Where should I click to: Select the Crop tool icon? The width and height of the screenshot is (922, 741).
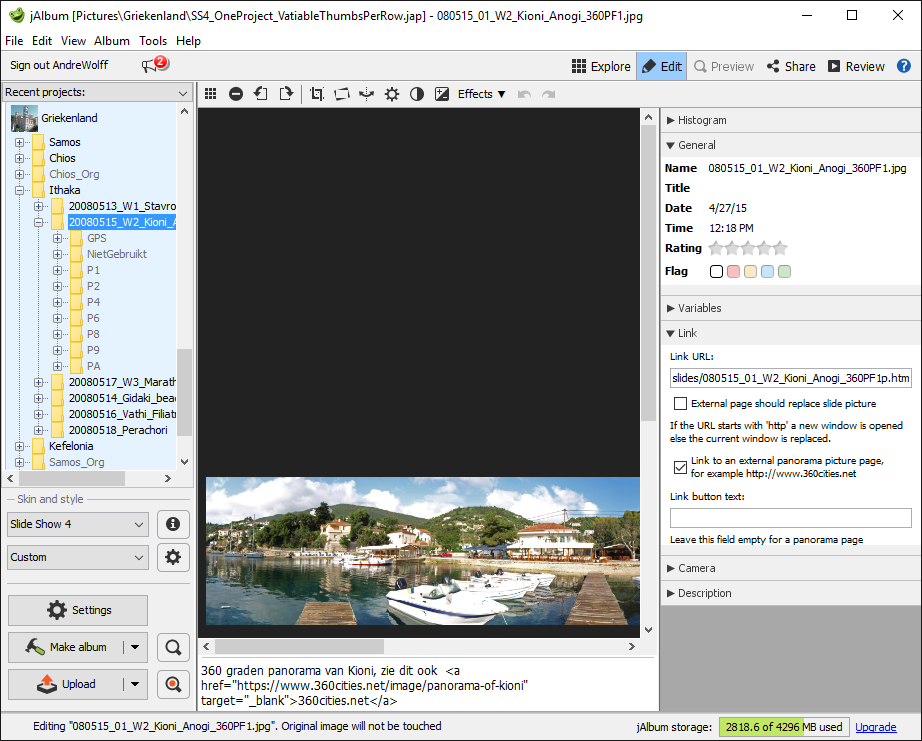point(317,94)
